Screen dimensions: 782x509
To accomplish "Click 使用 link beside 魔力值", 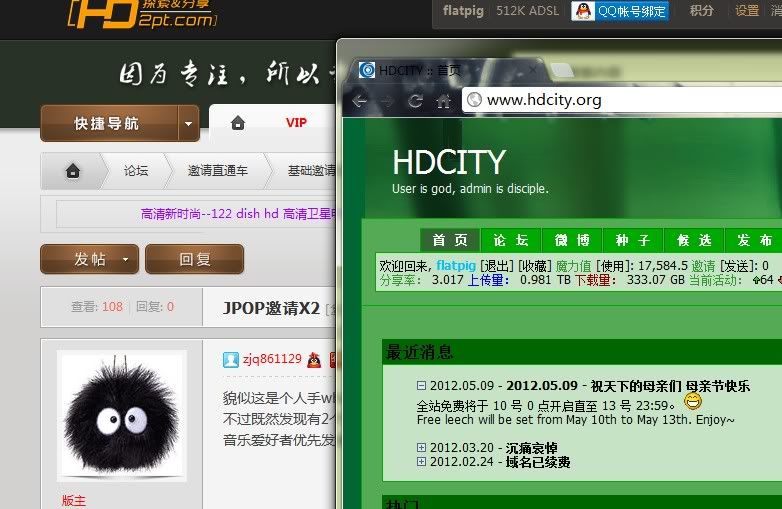I will tap(612, 266).
